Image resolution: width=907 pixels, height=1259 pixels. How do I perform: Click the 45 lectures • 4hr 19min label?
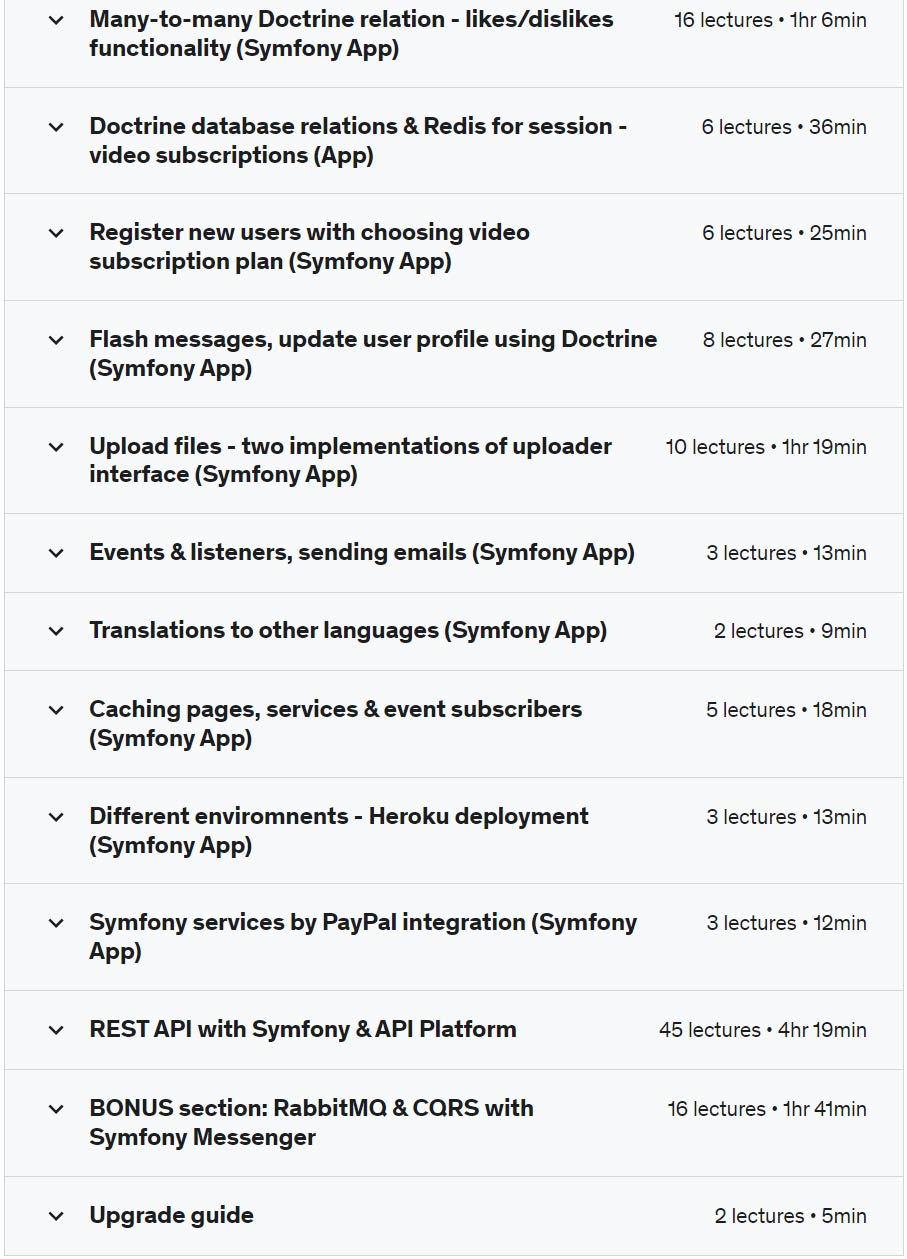click(762, 1030)
